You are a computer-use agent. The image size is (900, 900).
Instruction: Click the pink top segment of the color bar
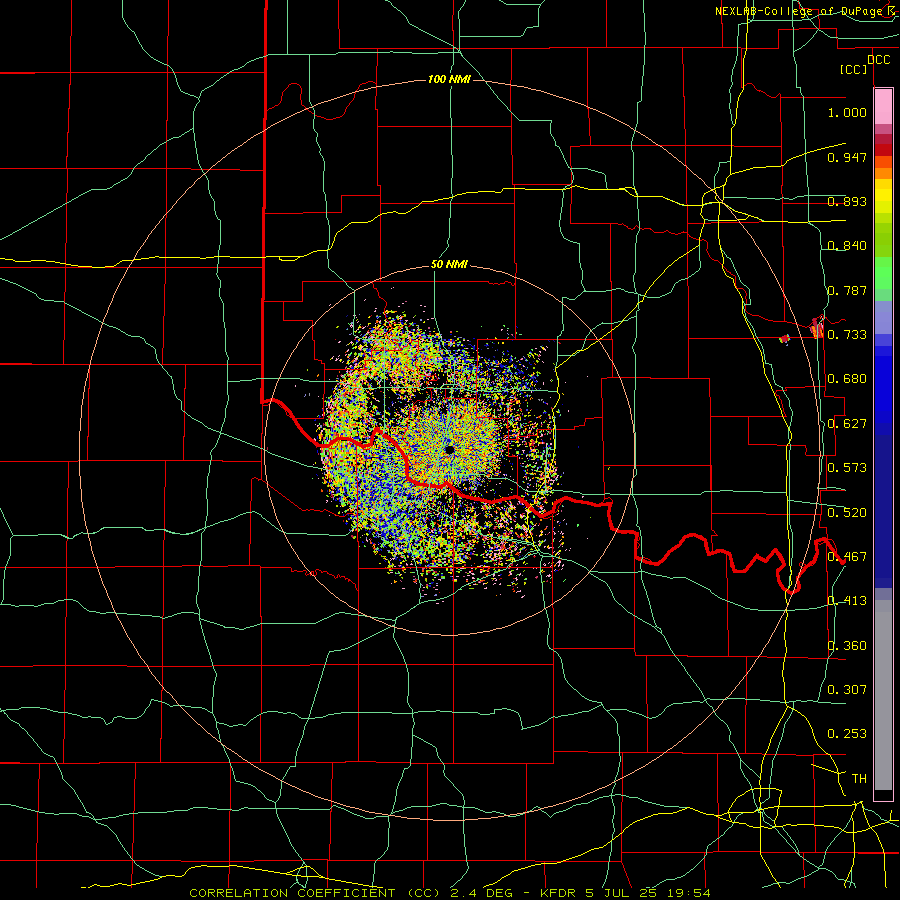883,107
